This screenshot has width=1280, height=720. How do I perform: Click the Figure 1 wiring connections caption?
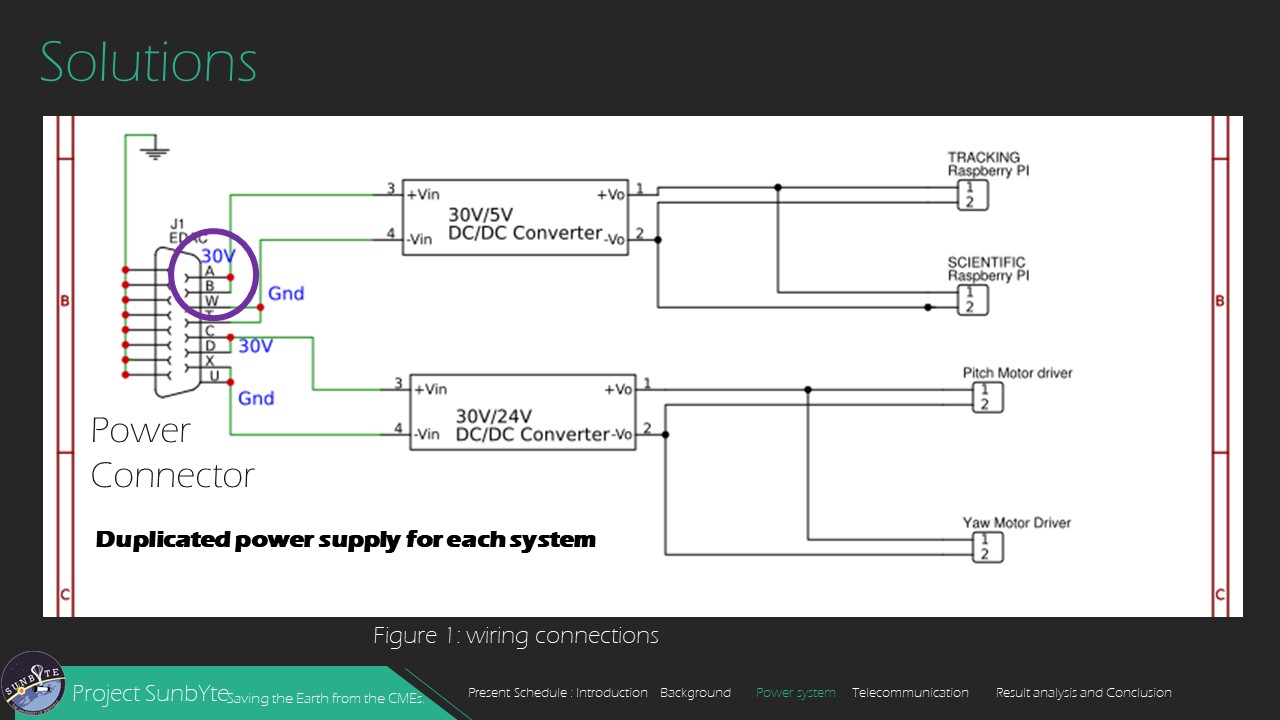tap(515, 636)
